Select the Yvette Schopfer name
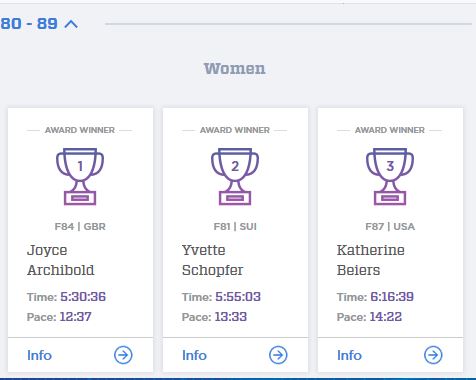476x380 pixels. coord(213,260)
